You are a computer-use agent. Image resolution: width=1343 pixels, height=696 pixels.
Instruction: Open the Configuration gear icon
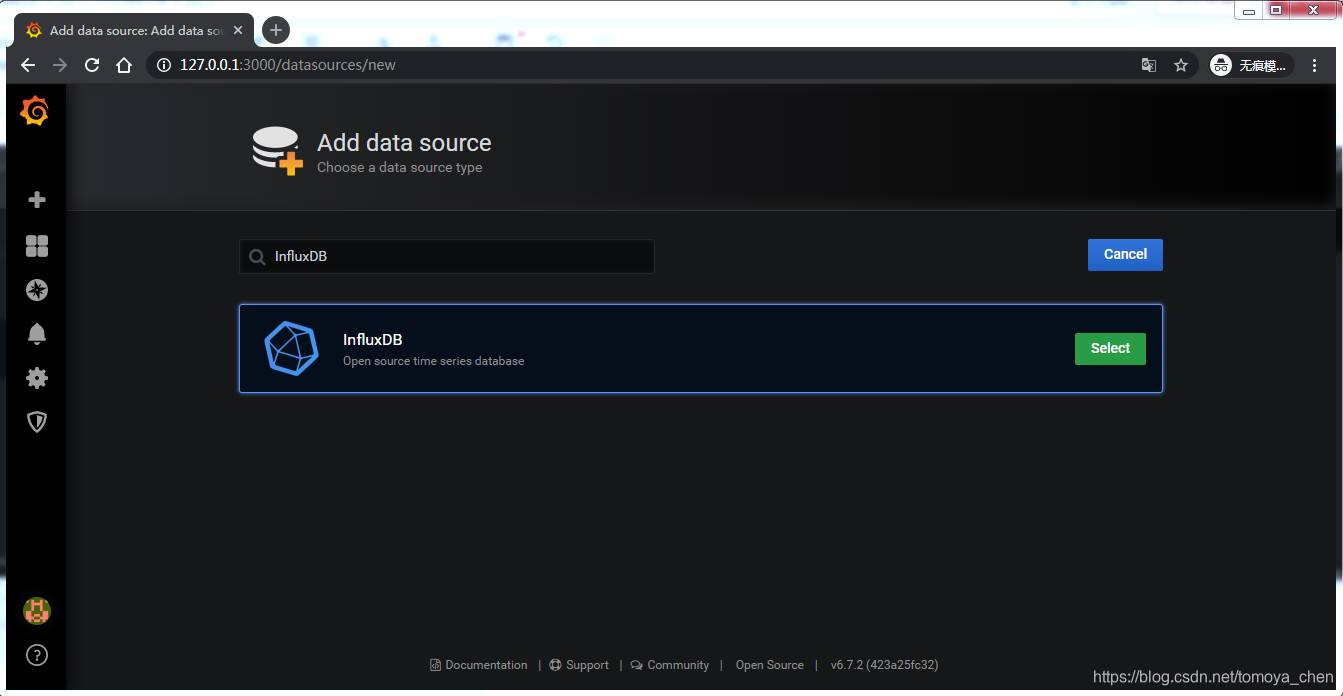pyautogui.click(x=37, y=378)
